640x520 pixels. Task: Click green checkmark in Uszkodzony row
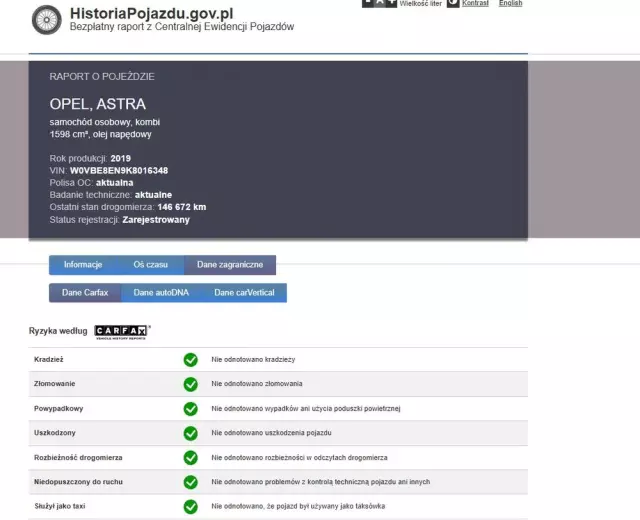tap(190, 433)
